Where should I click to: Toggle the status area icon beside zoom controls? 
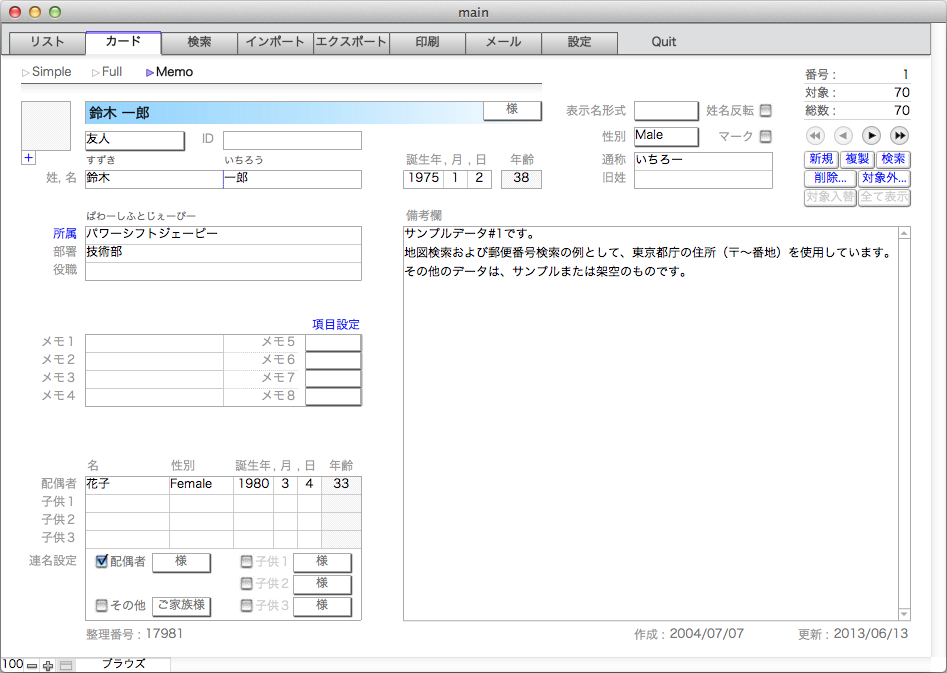(x=66, y=665)
